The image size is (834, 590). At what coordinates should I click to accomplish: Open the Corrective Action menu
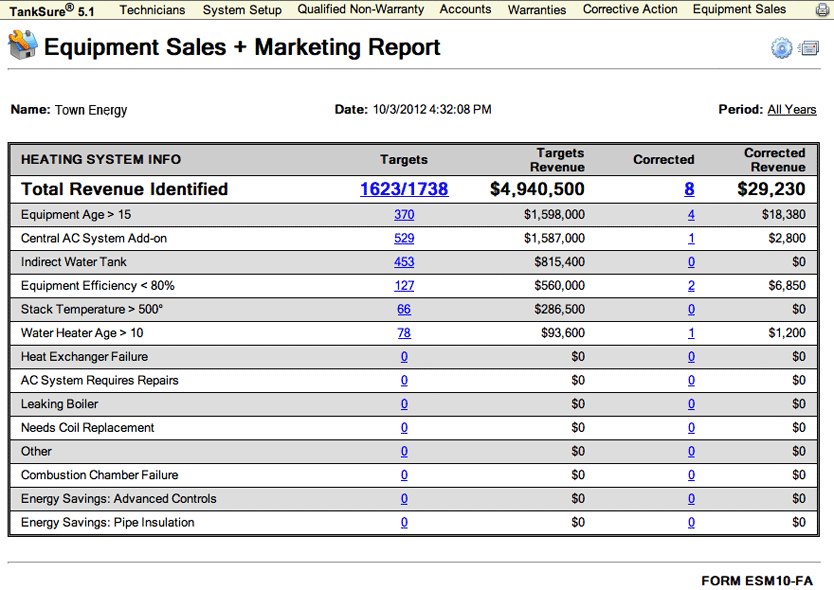[x=630, y=10]
